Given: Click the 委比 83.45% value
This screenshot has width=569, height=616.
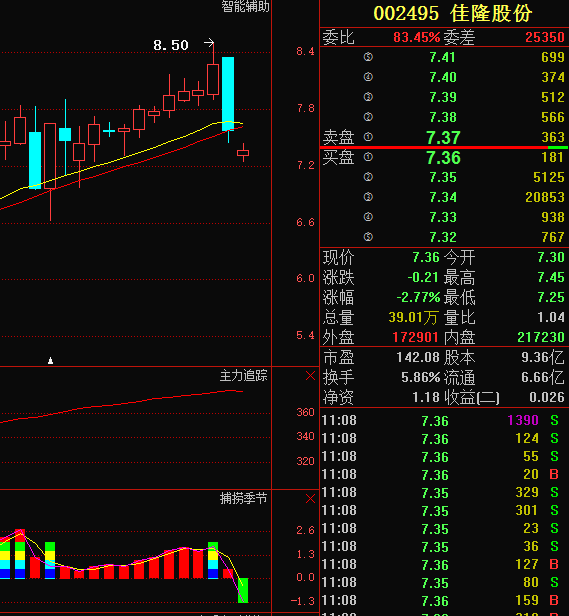Looking at the screenshot, I should (417, 37).
